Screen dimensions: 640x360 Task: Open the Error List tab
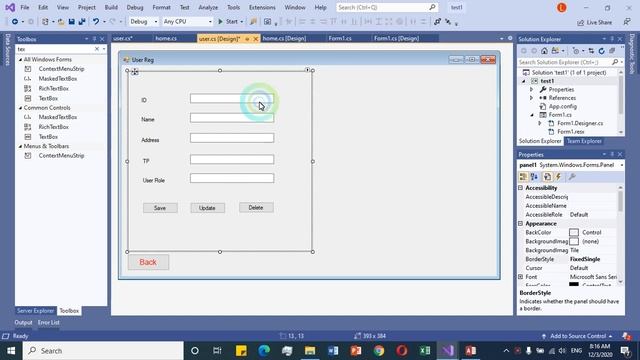coord(49,322)
